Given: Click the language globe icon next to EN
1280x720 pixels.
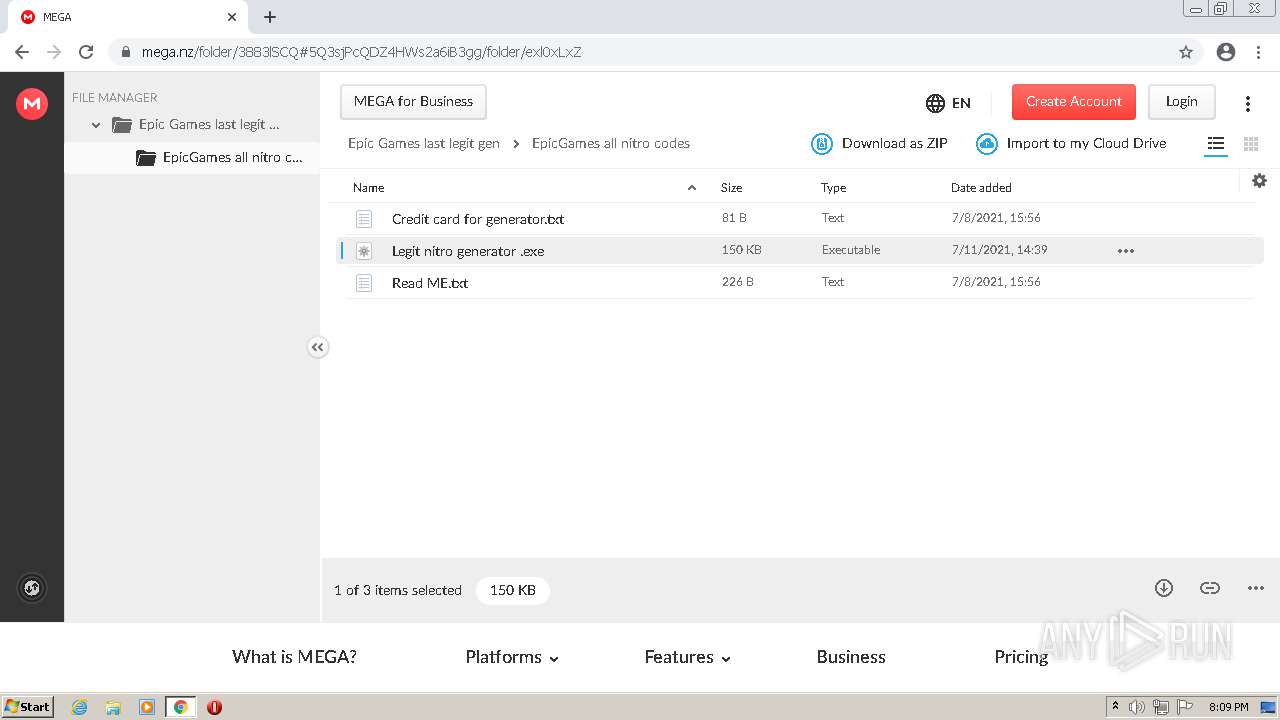Looking at the screenshot, I should [935, 103].
